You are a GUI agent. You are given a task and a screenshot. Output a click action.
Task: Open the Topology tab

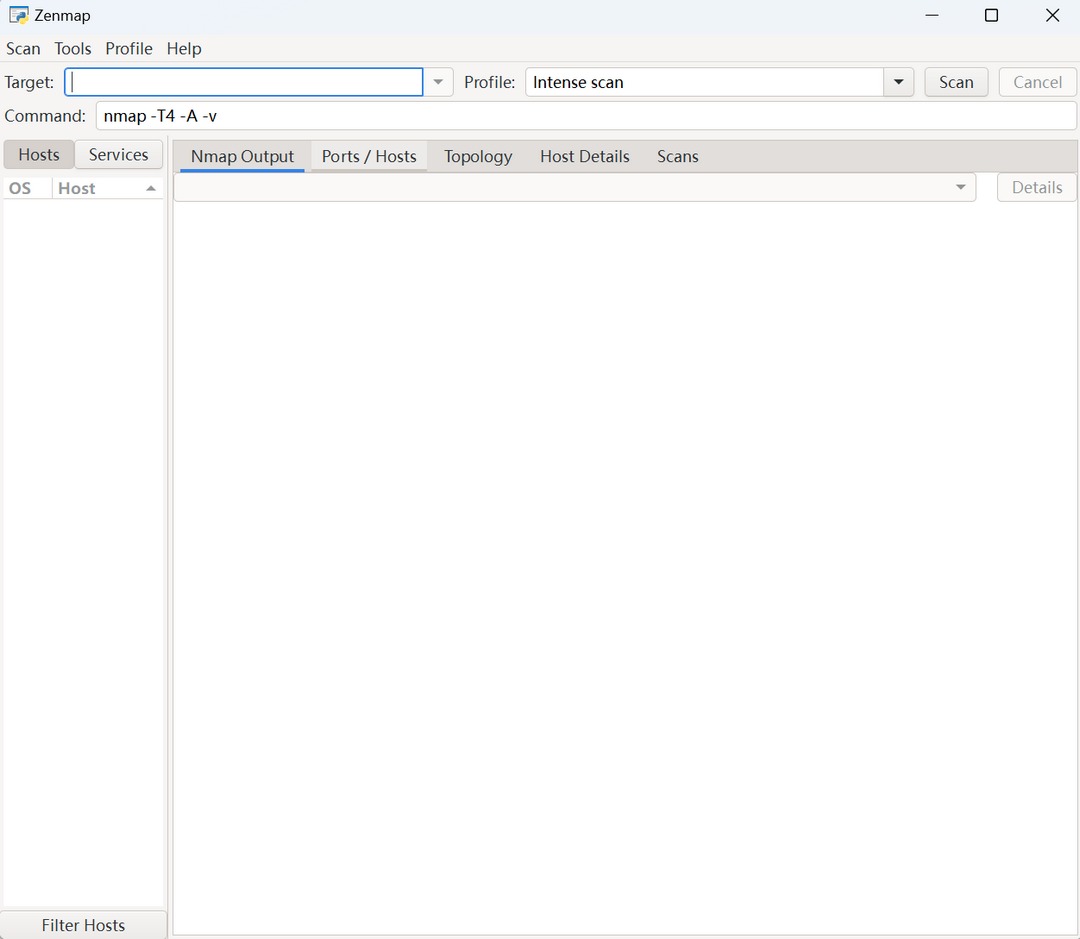point(478,156)
